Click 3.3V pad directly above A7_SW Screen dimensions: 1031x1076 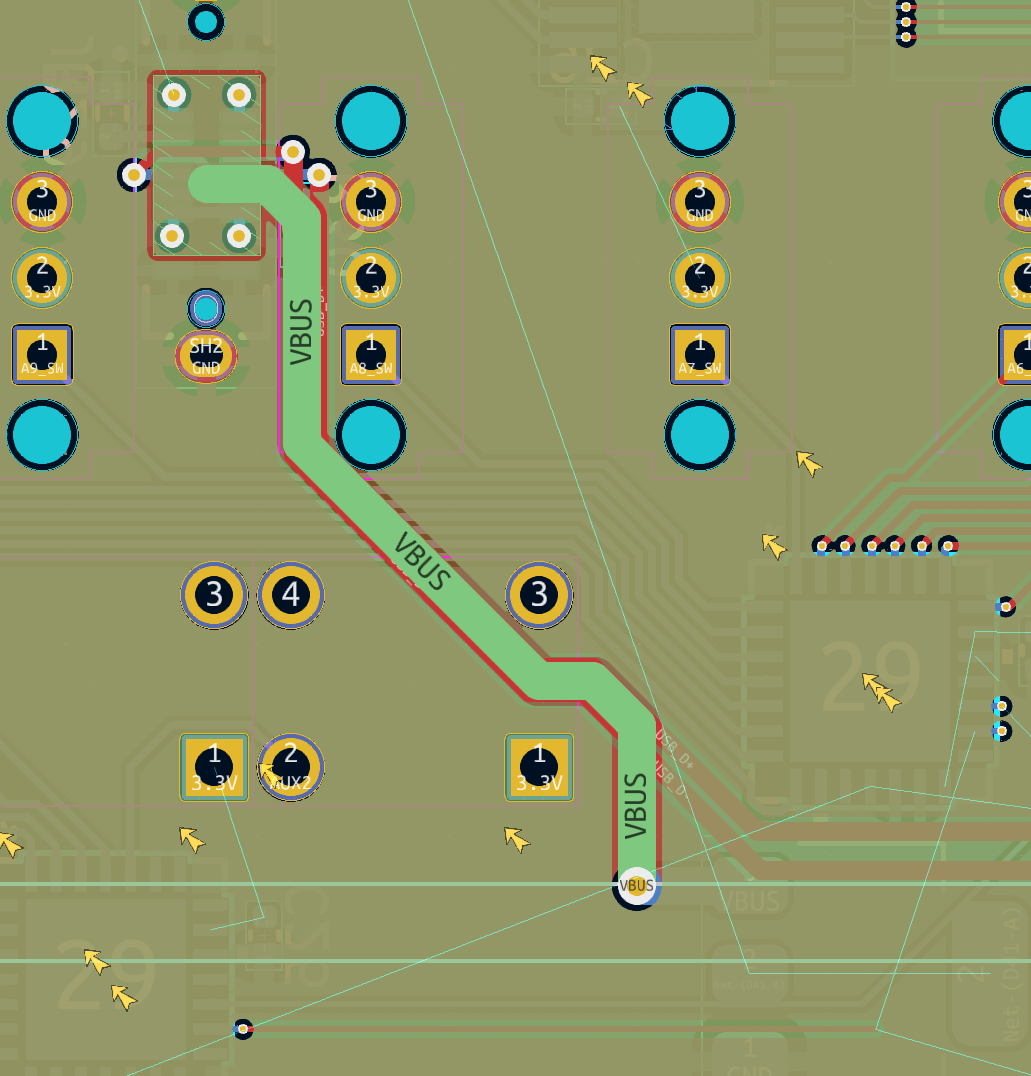[700, 277]
